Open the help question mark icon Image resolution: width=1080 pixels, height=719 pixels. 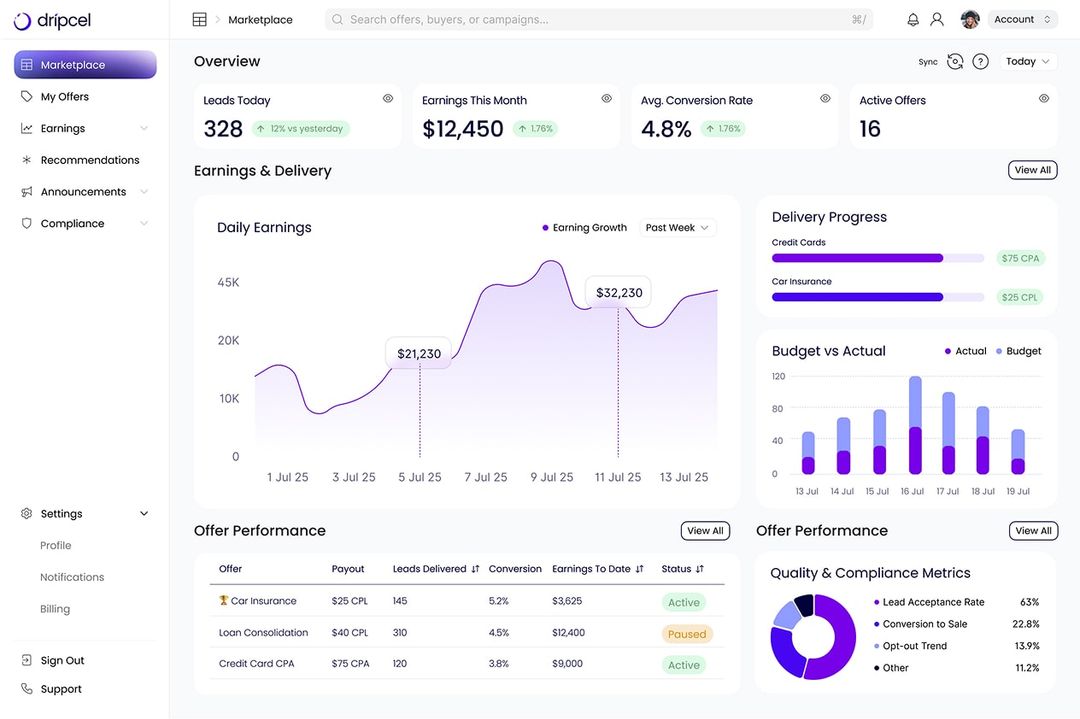[x=980, y=61]
